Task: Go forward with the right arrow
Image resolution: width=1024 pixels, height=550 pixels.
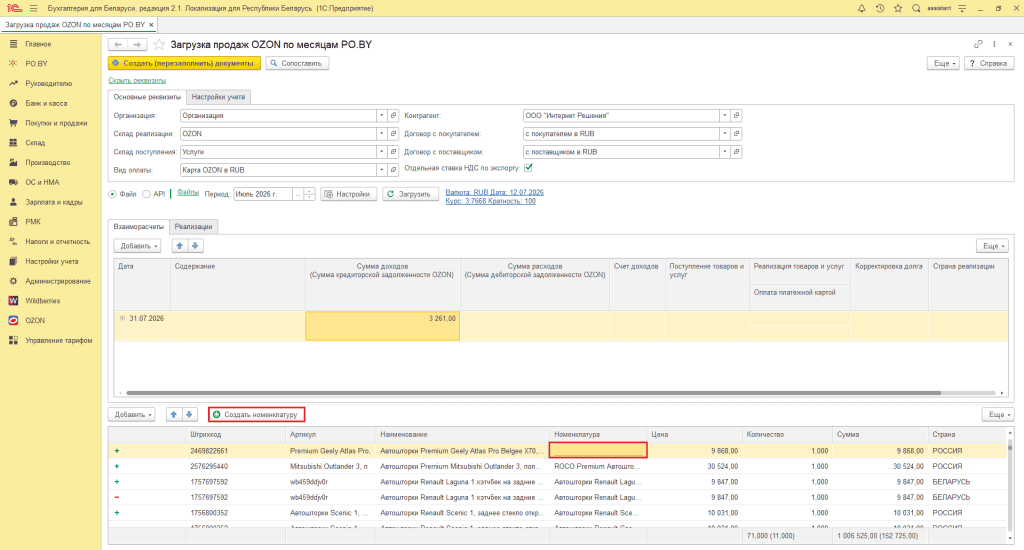Action: (x=136, y=44)
